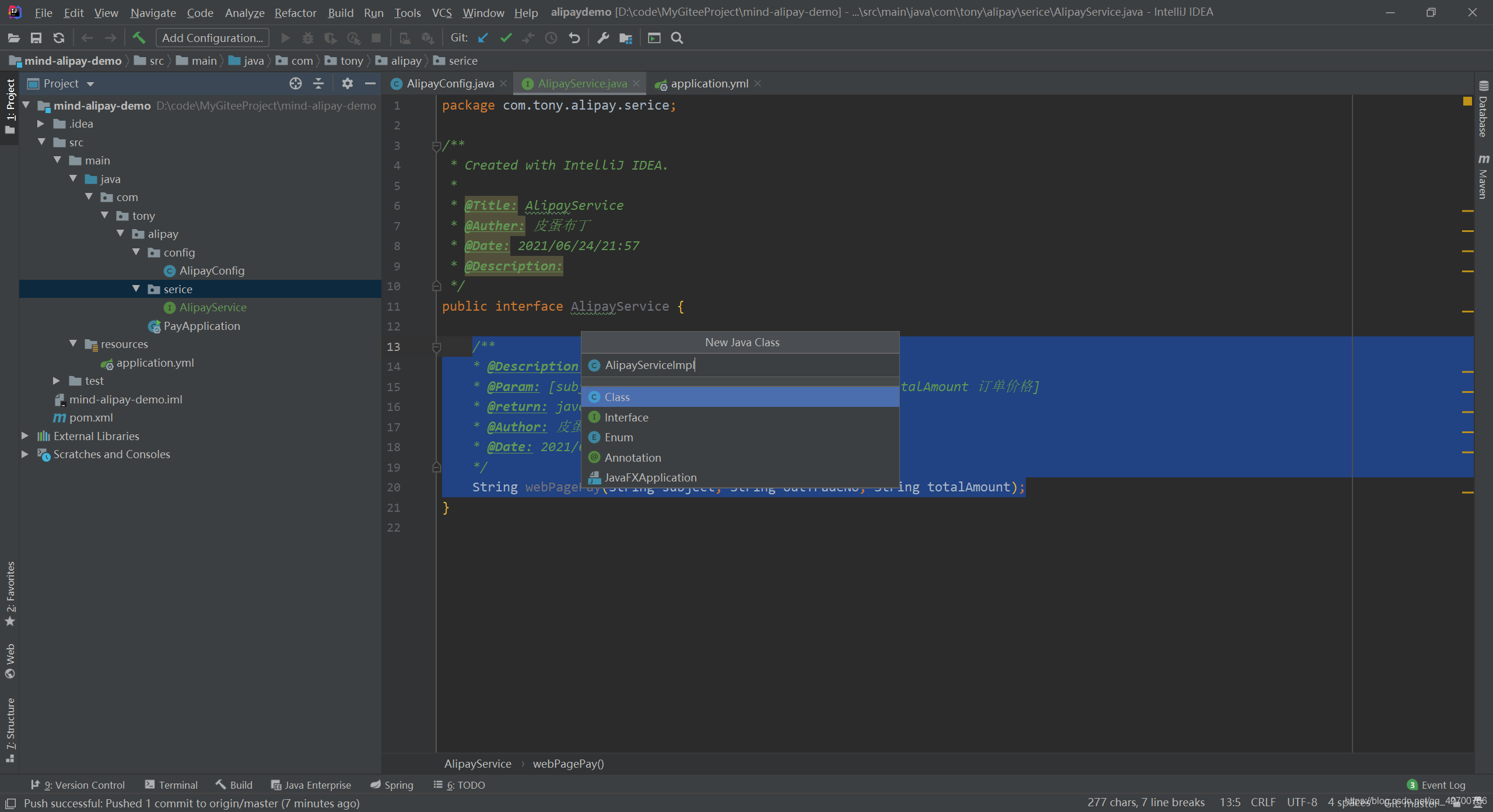Image resolution: width=1493 pixels, height=812 pixels.
Task: Open the Event Log
Action: pyautogui.click(x=1436, y=785)
